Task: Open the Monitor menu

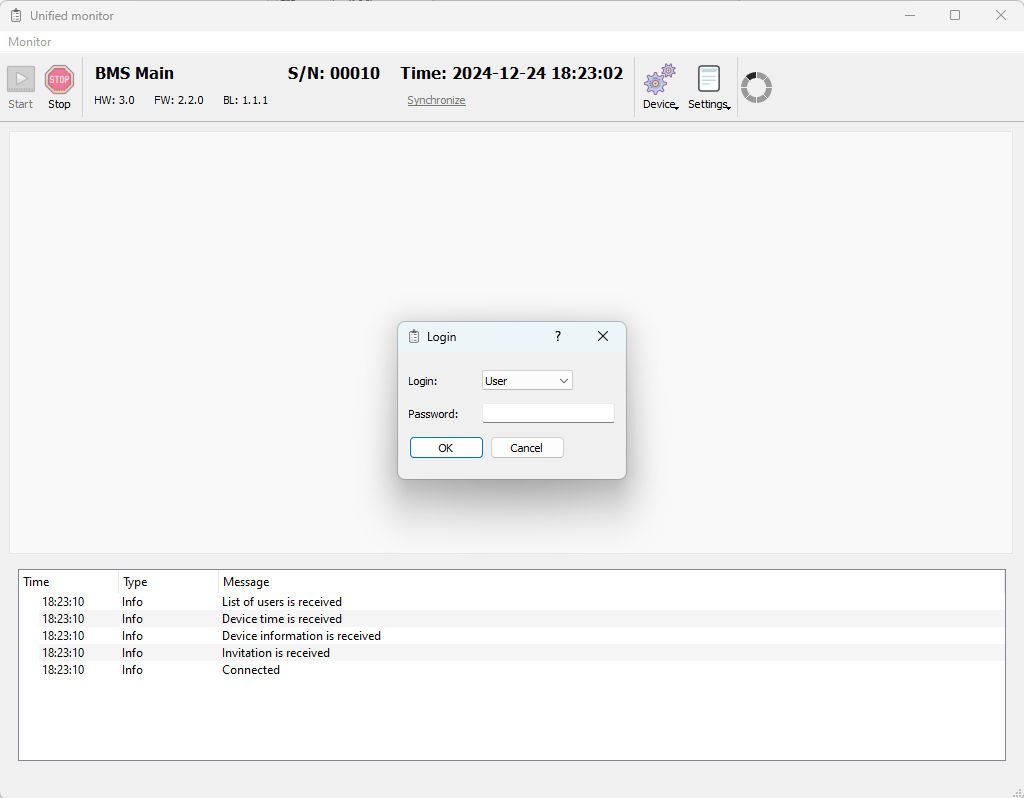Action: point(29,42)
